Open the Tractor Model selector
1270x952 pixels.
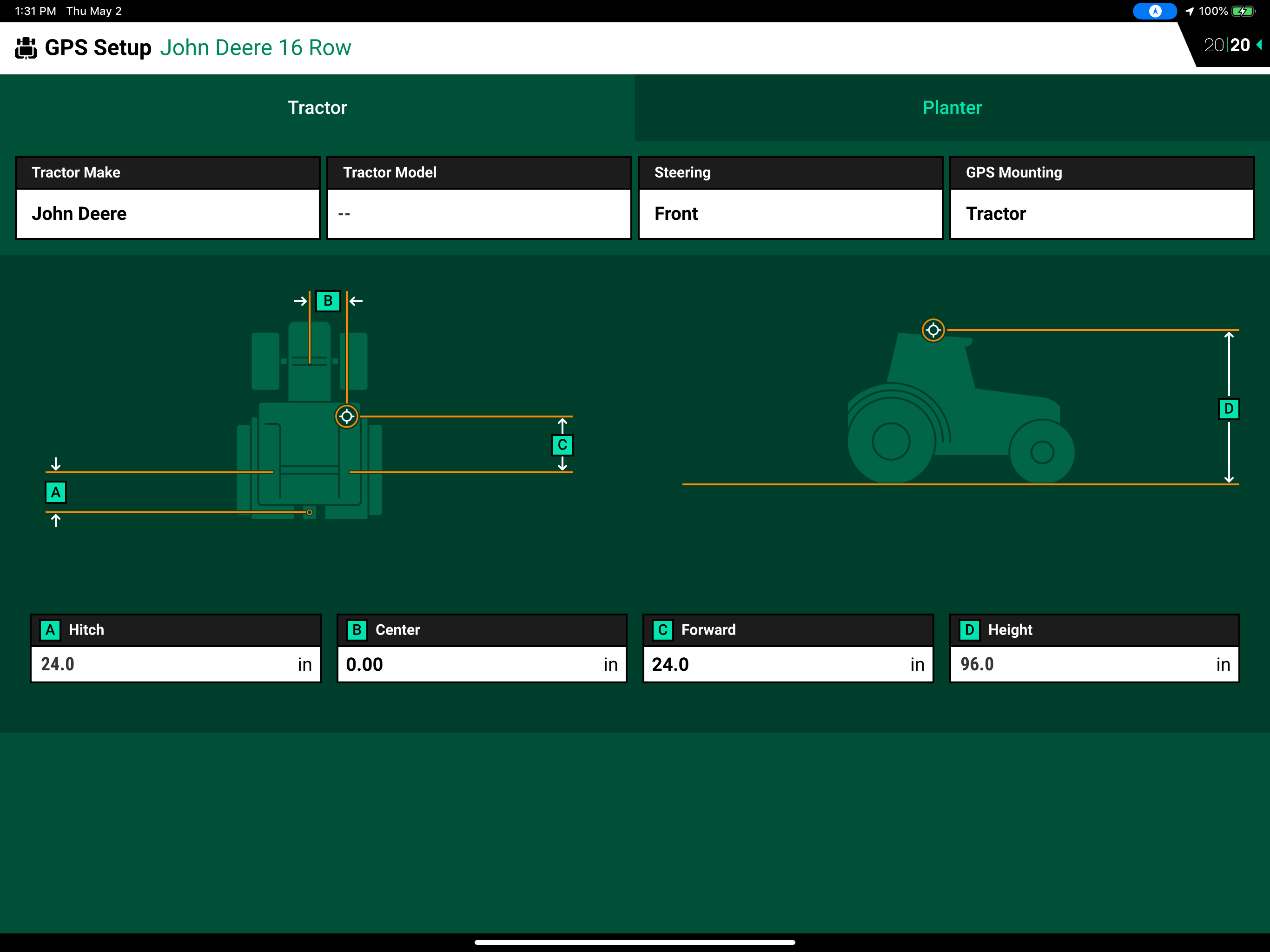pos(479,198)
